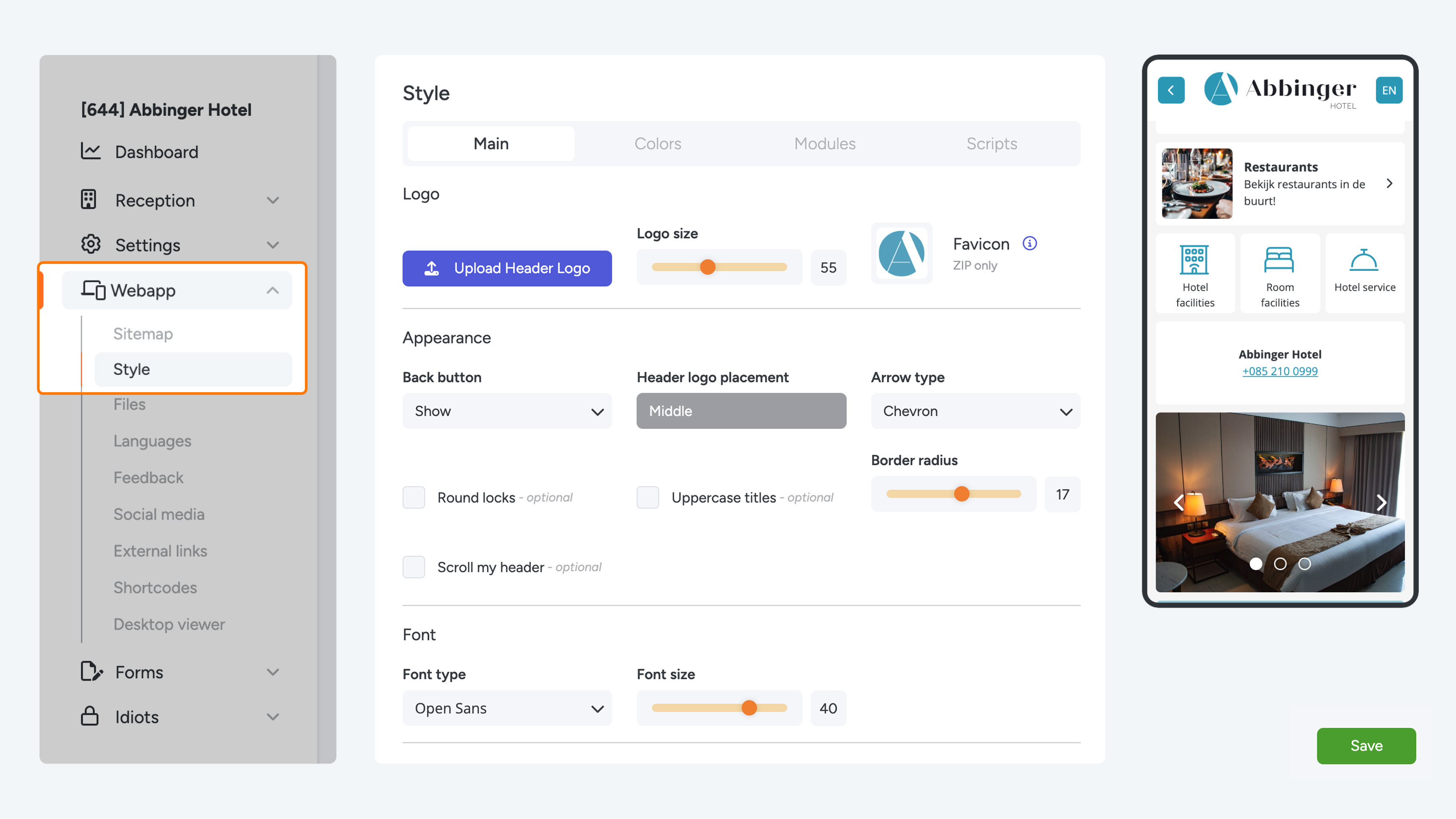Viewport: 1456px width, 819px height.
Task: Click the Settings gear icon
Action: pos(90,244)
